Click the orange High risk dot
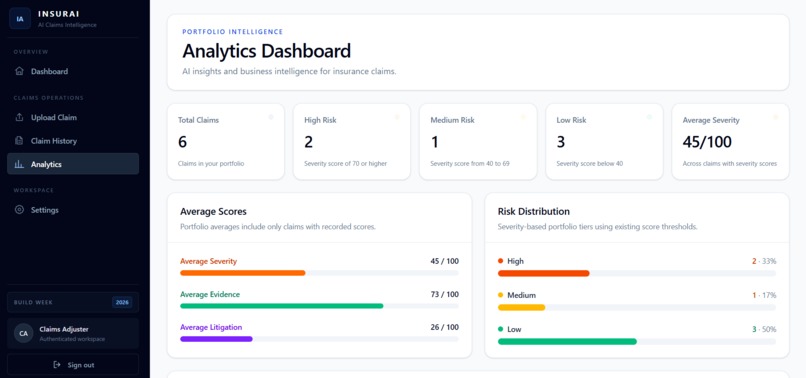This screenshot has height=378, width=806. pos(501,261)
